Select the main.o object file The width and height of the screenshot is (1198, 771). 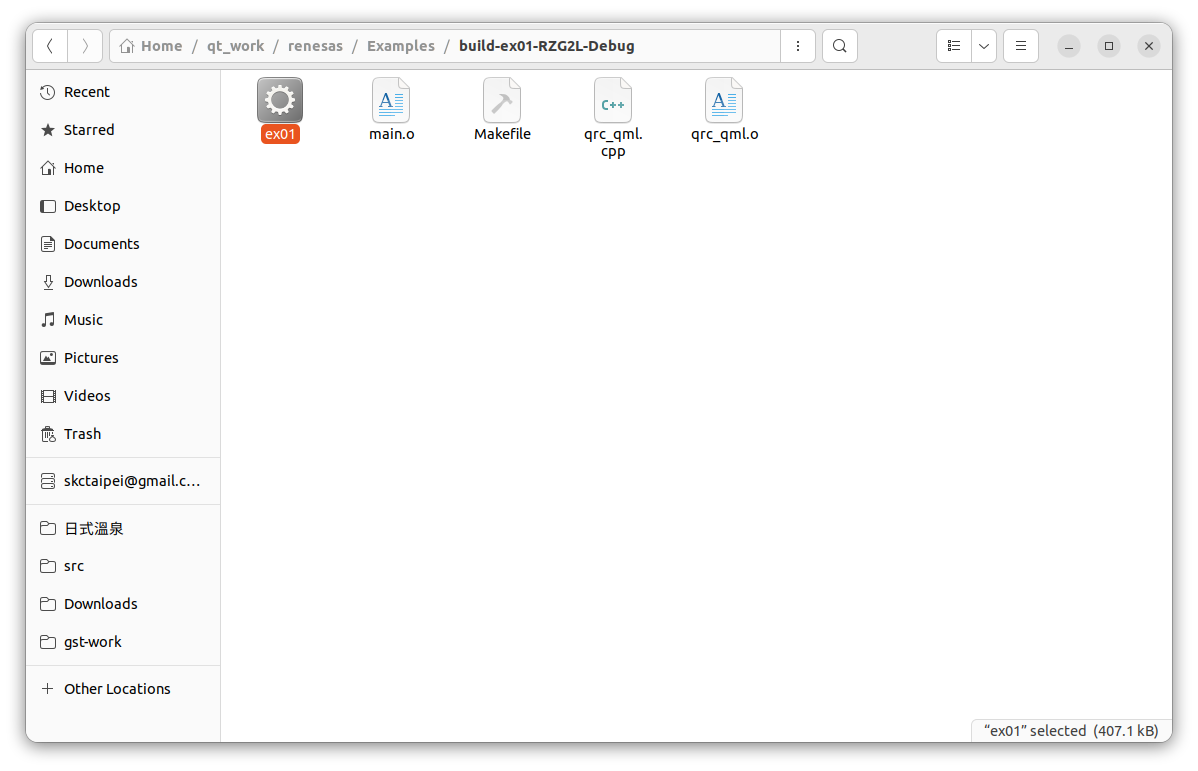pyautogui.click(x=391, y=101)
